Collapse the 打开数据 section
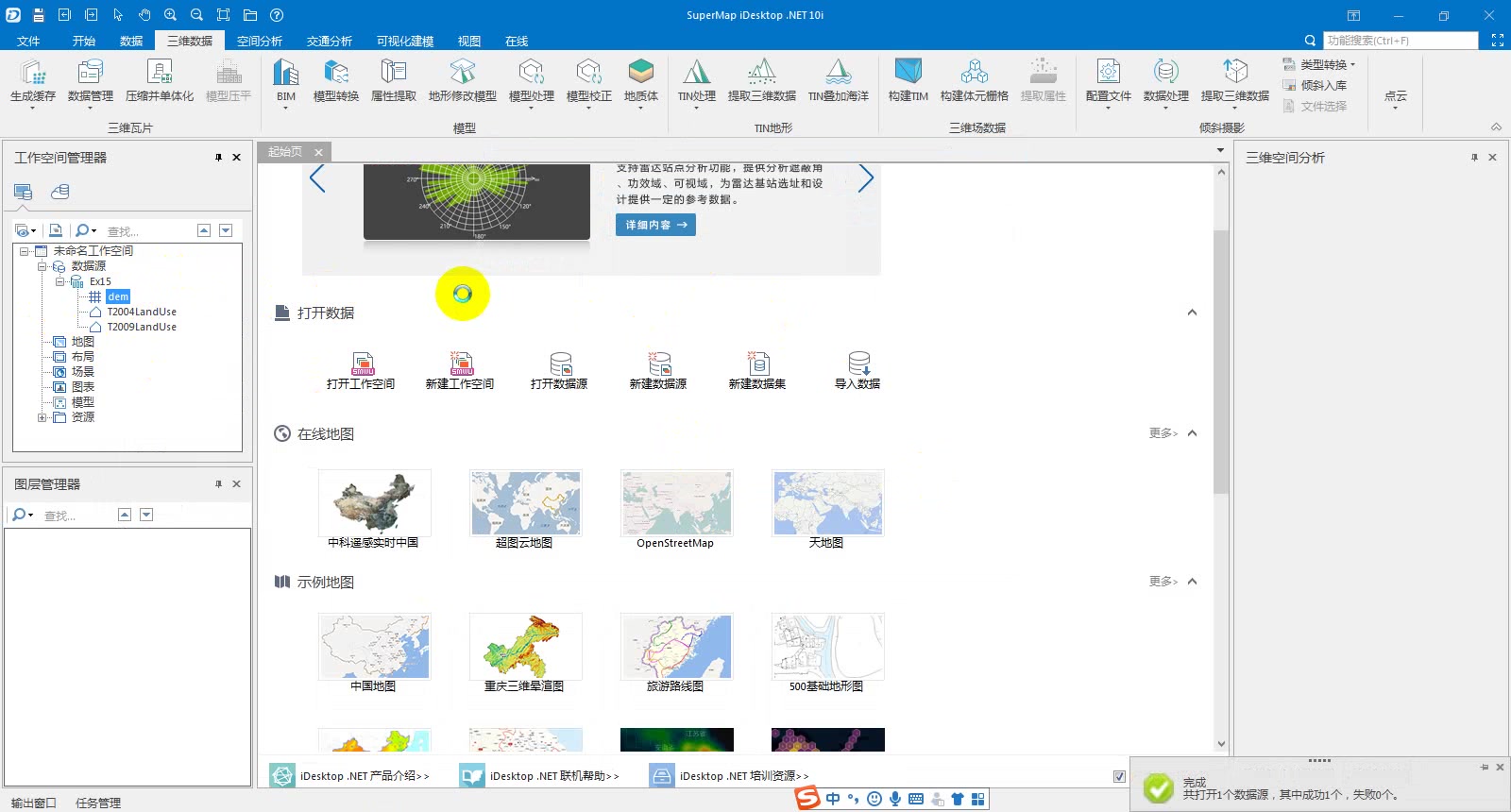 pyautogui.click(x=1192, y=313)
